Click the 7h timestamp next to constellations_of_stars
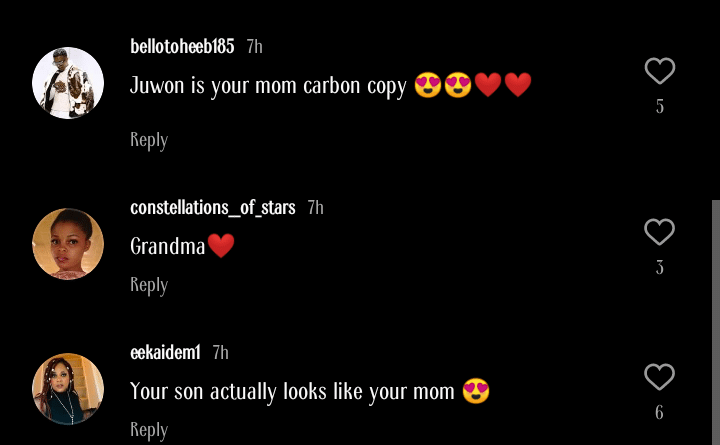Viewport: 720px width, 445px height. point(315,207)
